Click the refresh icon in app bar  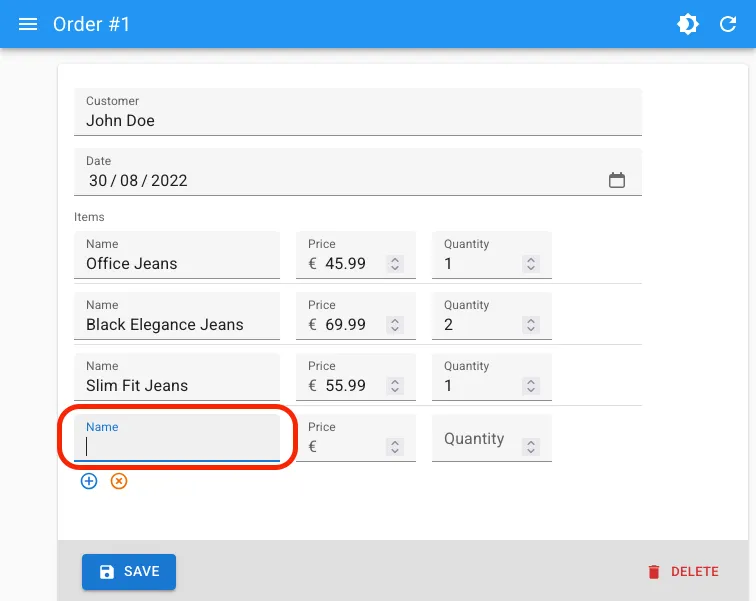click(728, 24)
